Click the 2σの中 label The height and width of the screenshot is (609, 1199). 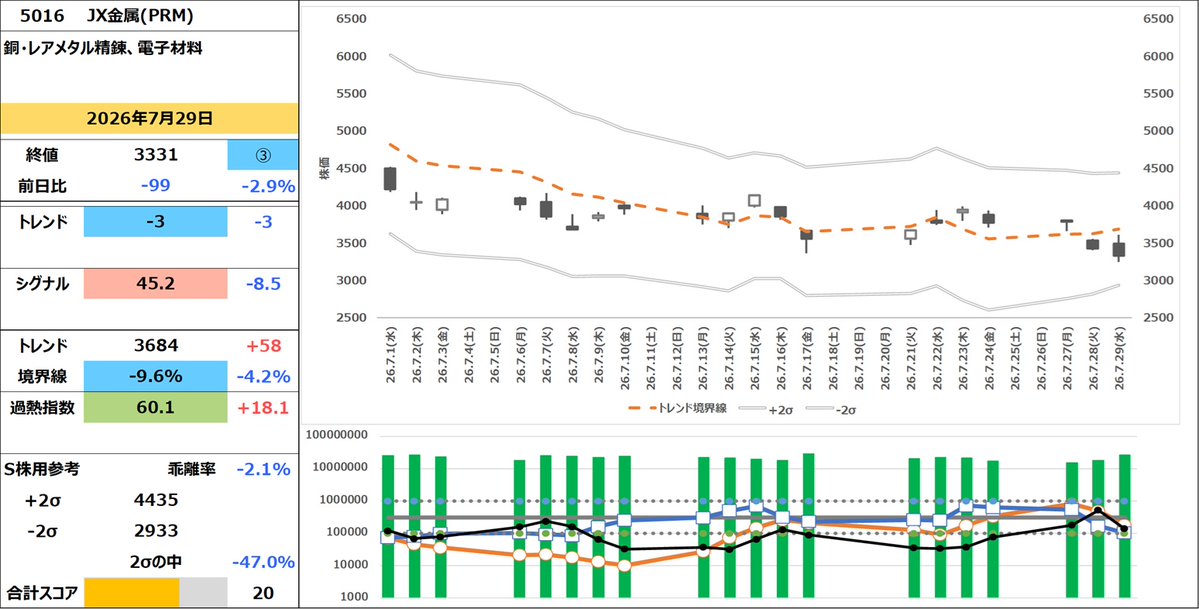155,562
